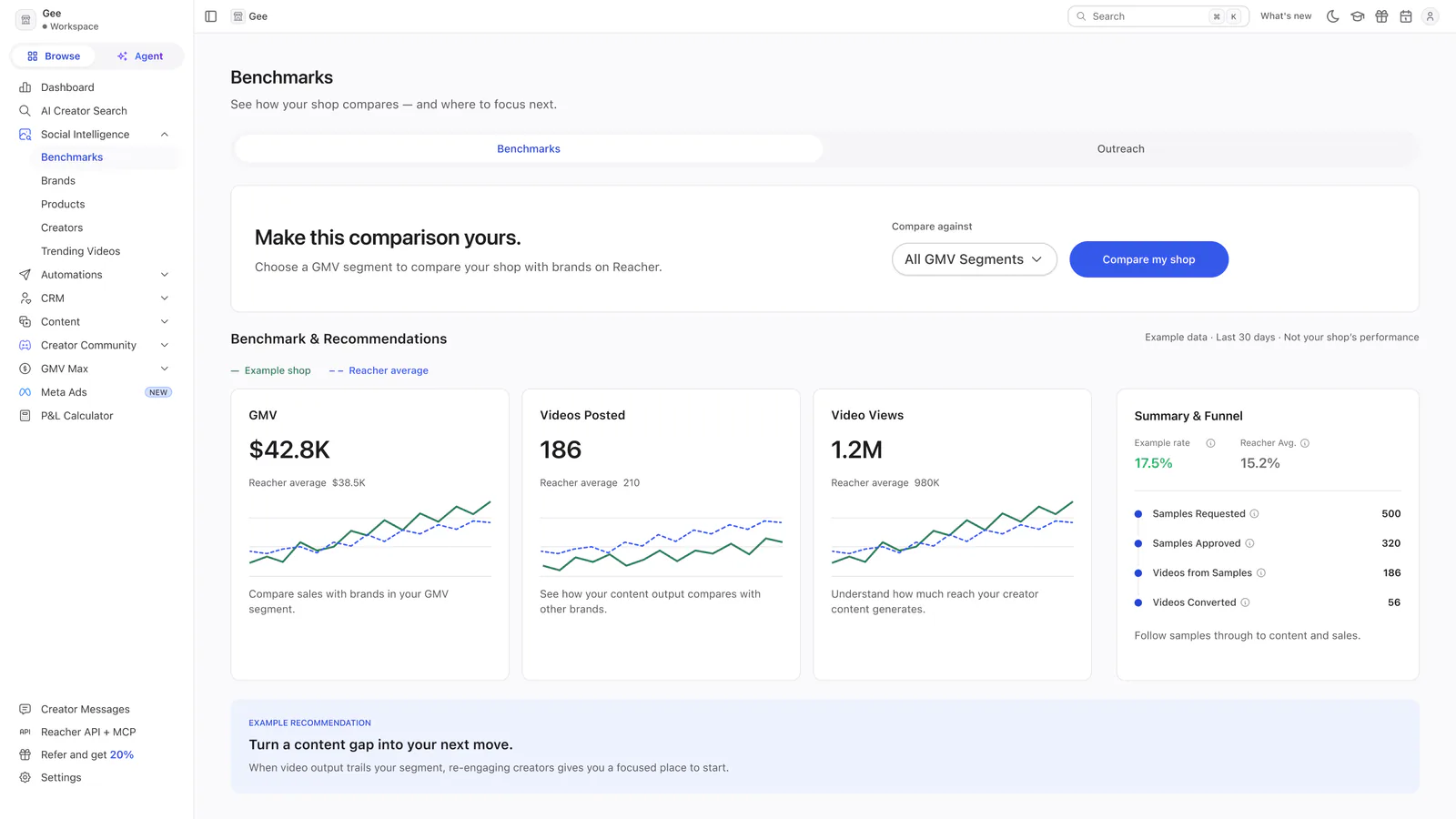The height and width of the screenshot is (819, 1456).
Task: Click the GMV line chart
Action: pyautogui.click(x=369, y=539)
